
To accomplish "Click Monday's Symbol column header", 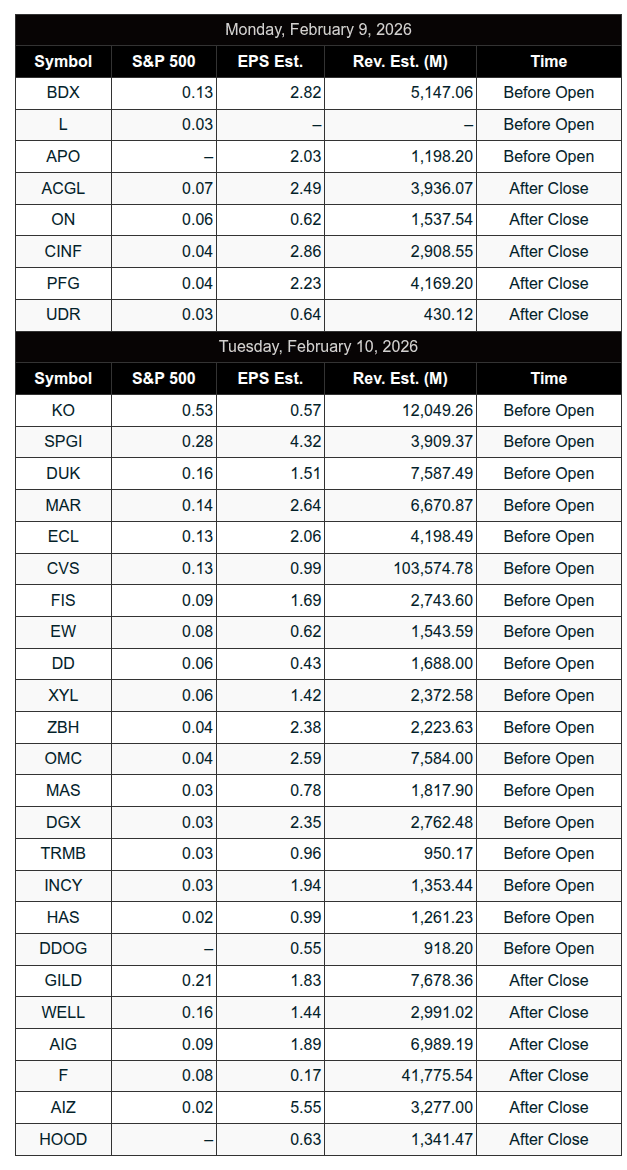I will 63,61.
